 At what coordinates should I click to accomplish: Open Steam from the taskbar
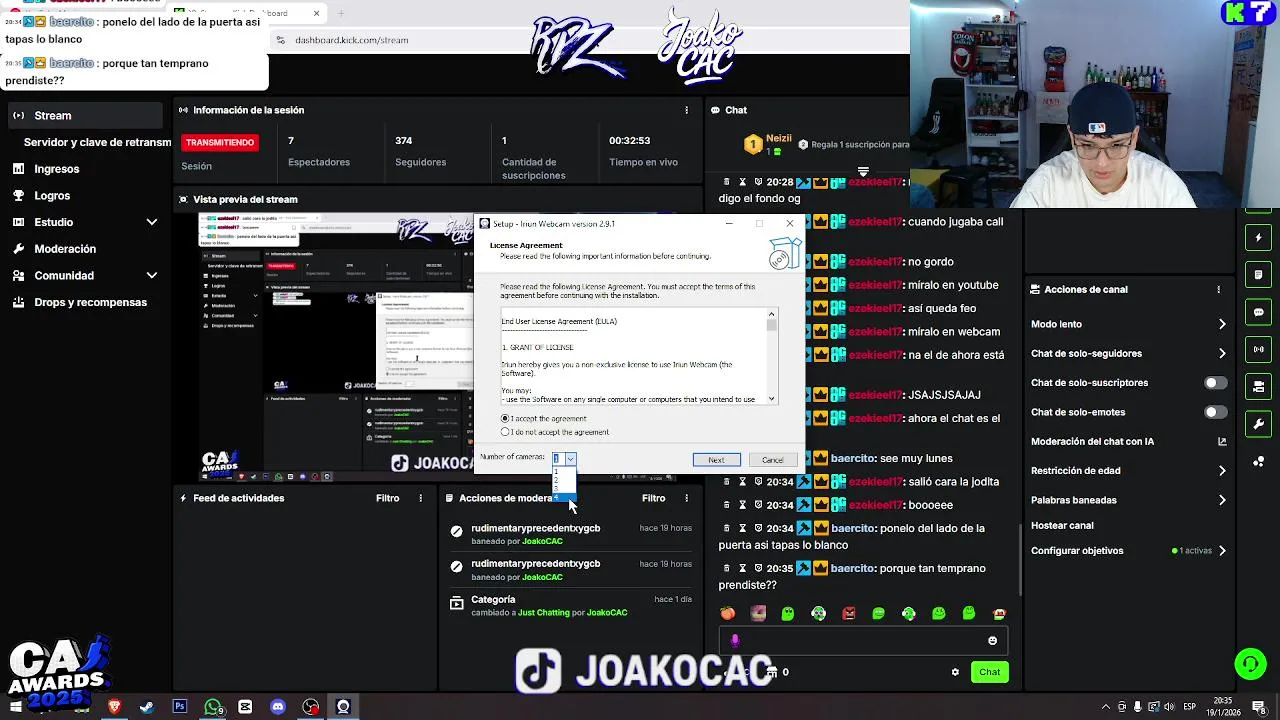coord(147,706)
